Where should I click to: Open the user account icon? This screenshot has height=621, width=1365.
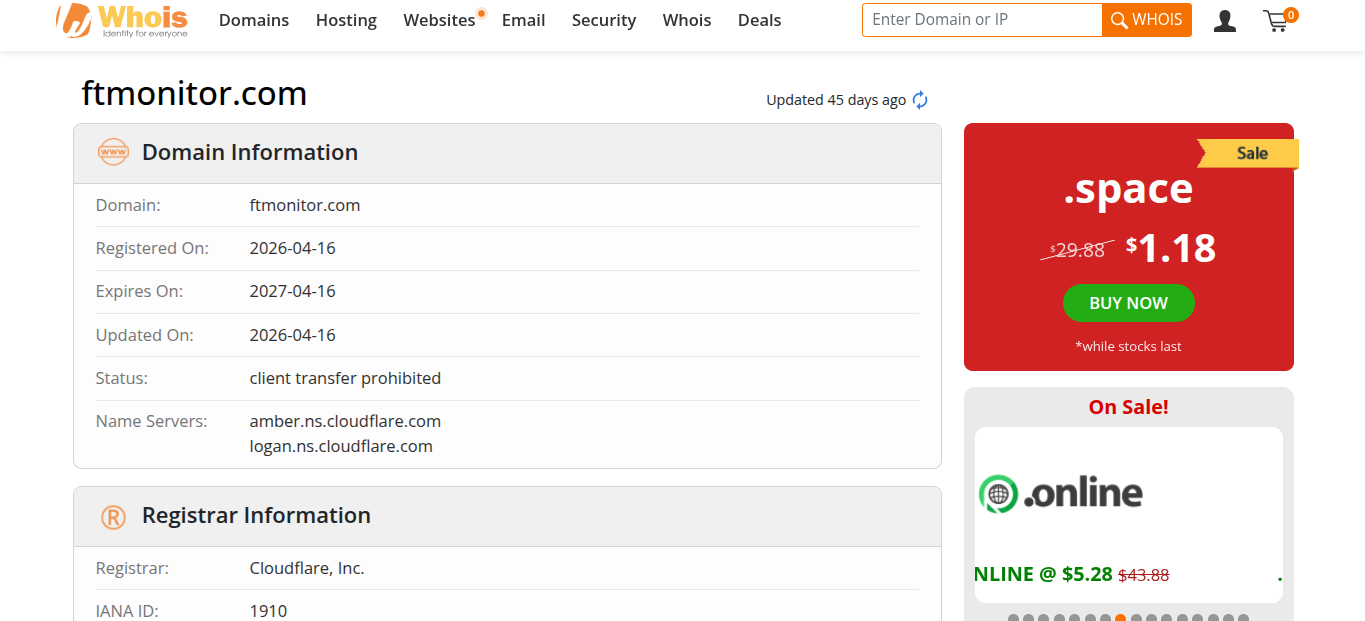click(1225, 20)
